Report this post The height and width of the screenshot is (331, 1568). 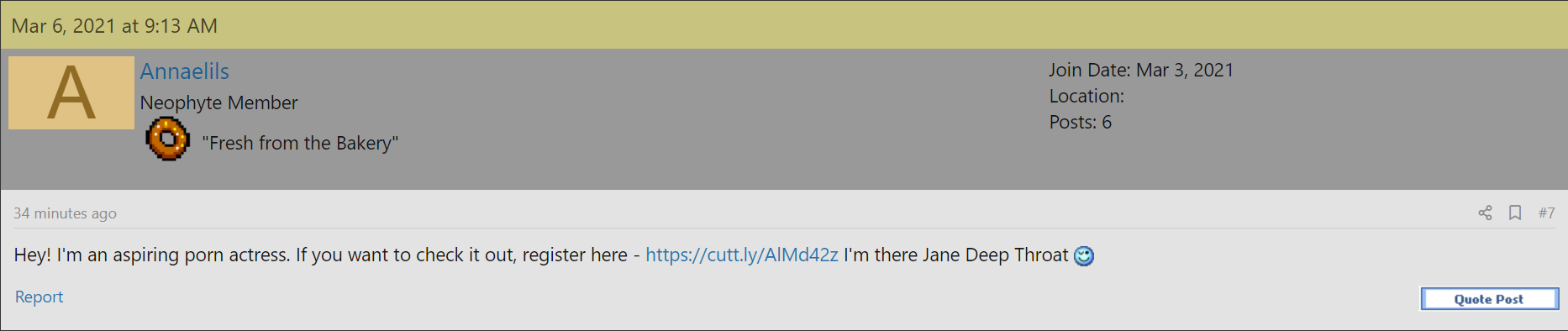[x=39, y=297]
